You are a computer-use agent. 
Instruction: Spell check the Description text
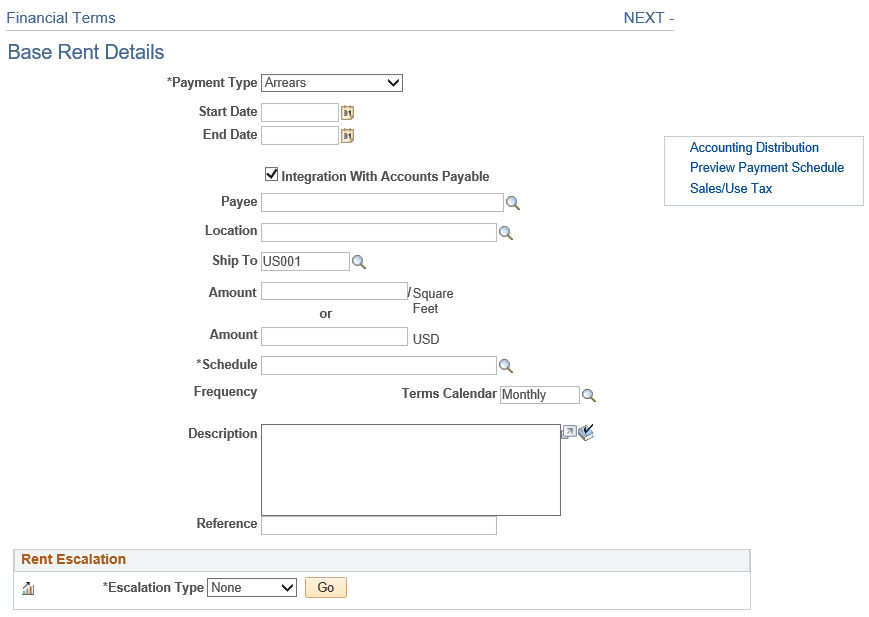(587, 432)
